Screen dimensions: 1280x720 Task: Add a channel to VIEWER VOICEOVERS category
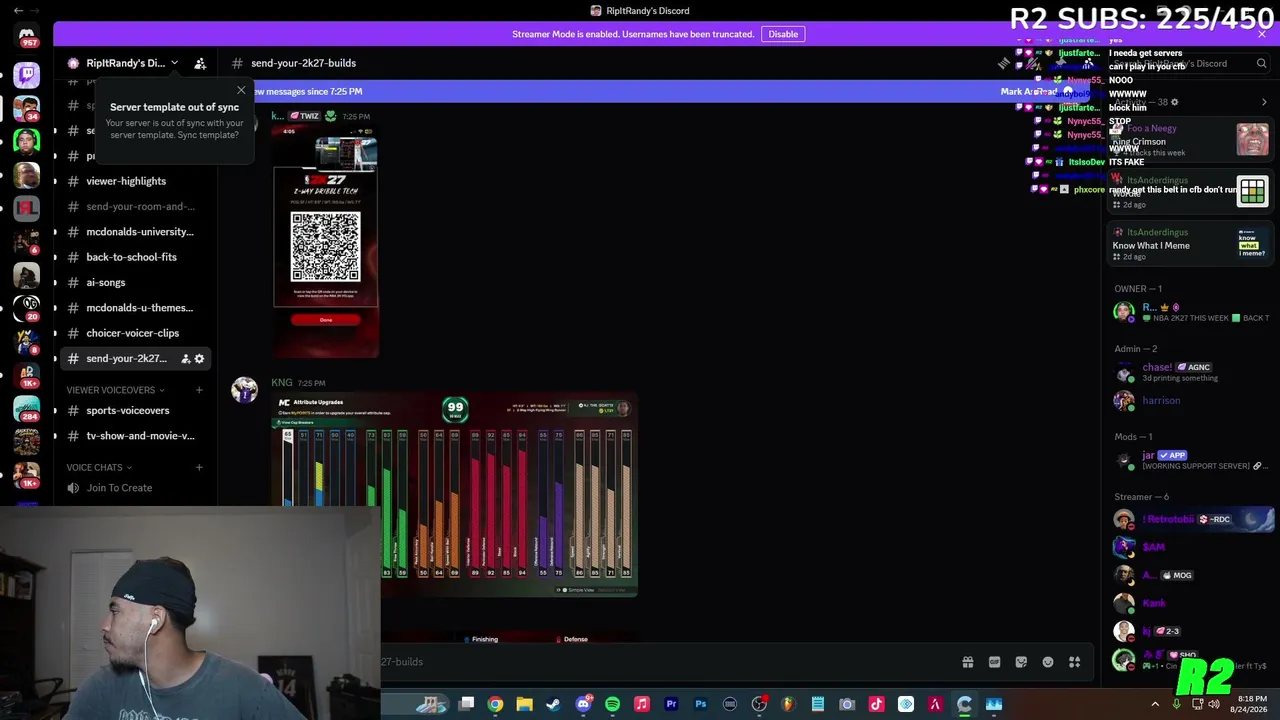[x=199, y=390]
